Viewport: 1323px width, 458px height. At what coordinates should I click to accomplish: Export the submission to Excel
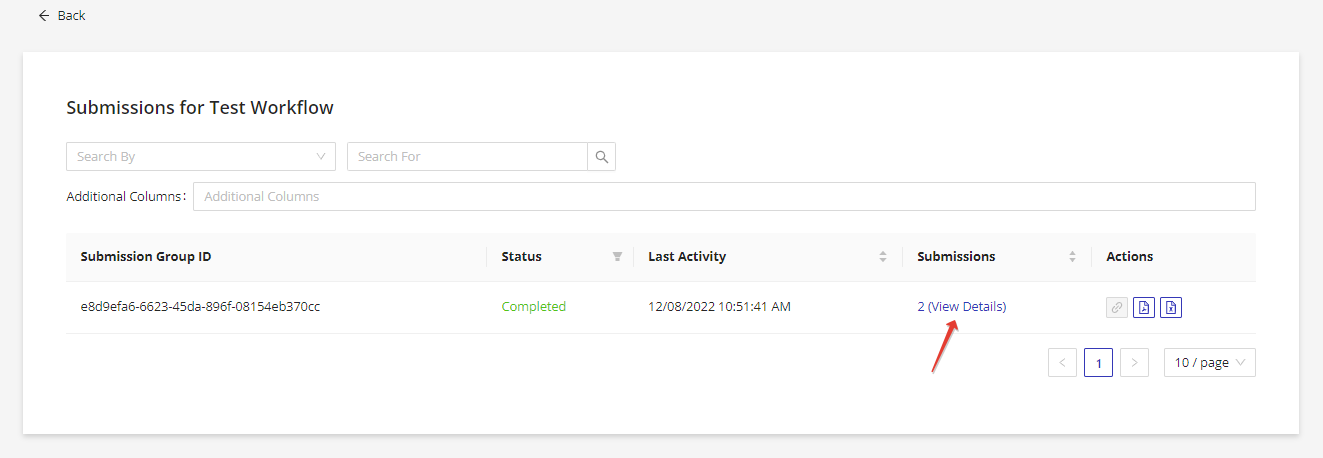coord(1171,307)
